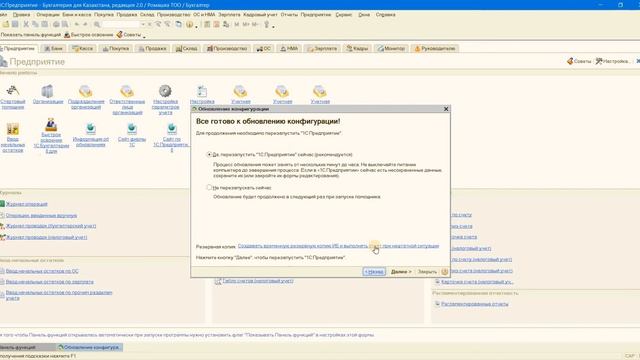Open Информация об обновлениях icon
The image size is (640, 360).
pos(91,129)
